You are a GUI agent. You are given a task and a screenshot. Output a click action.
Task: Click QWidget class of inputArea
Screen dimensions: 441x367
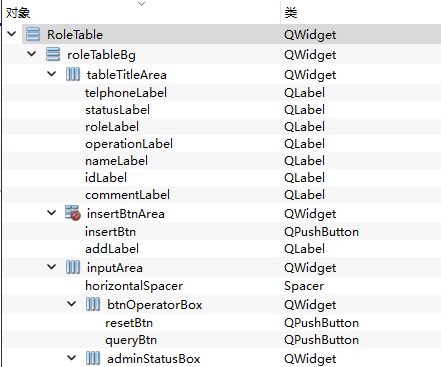point(310,268)
